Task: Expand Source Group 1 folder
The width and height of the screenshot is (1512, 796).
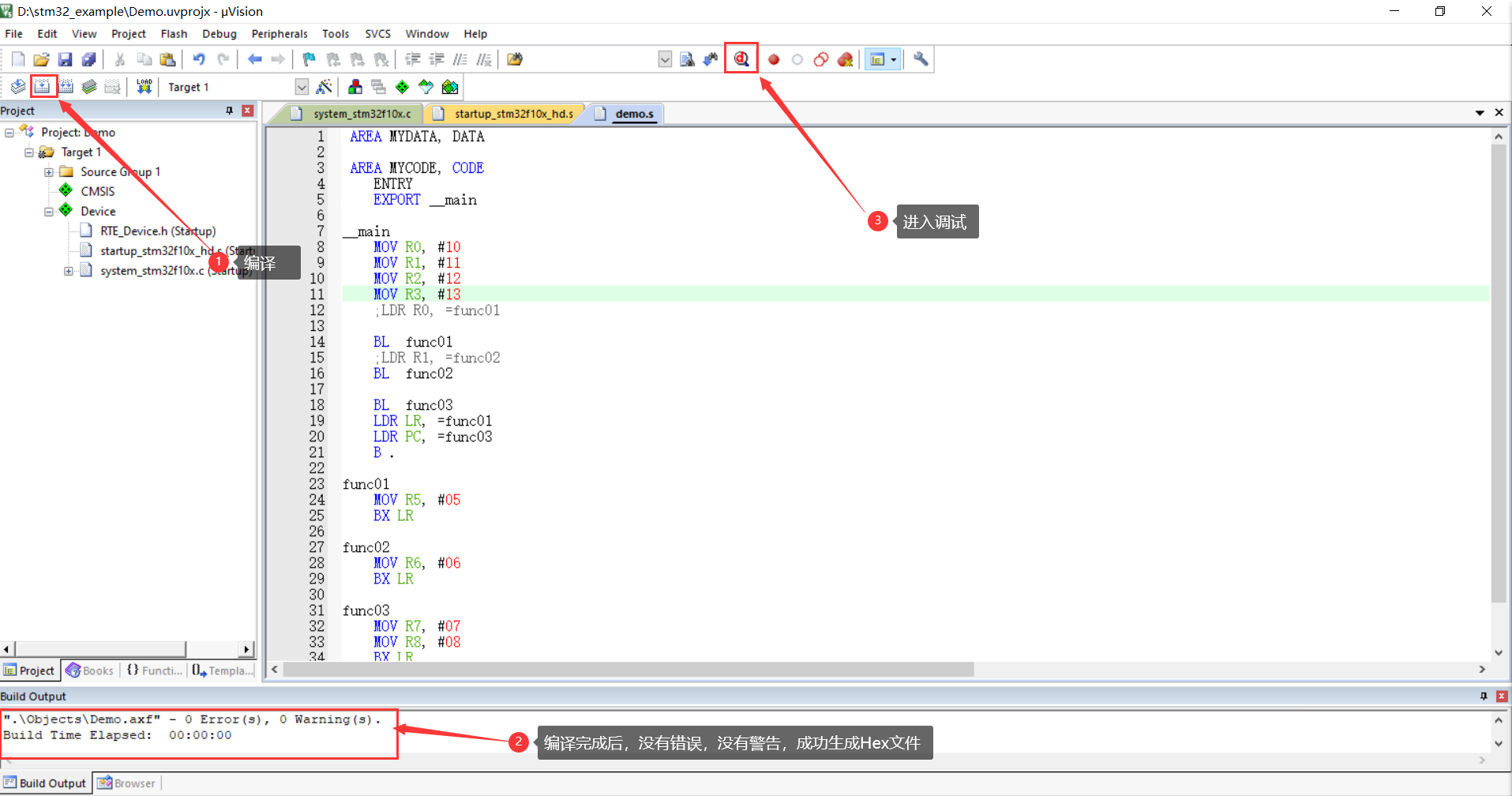Action: tap(49, 172)
